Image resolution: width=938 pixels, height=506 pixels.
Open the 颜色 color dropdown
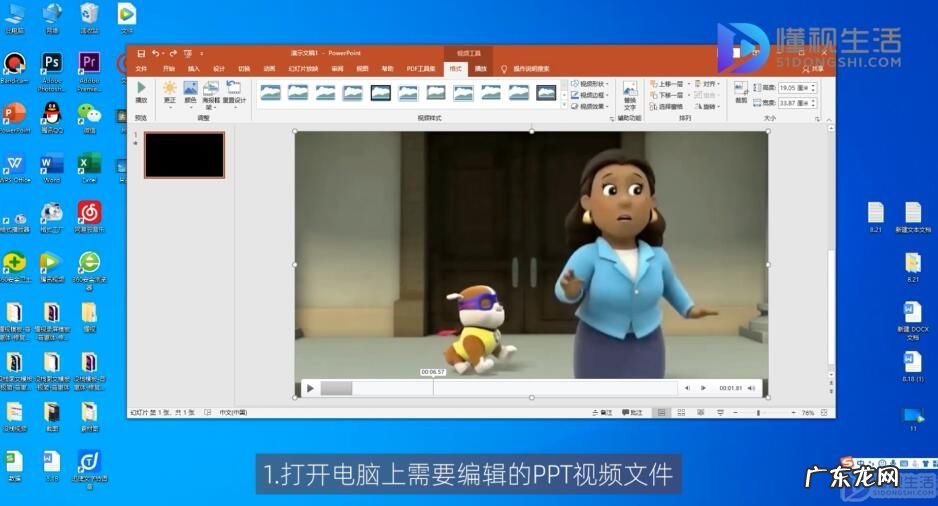190,93
